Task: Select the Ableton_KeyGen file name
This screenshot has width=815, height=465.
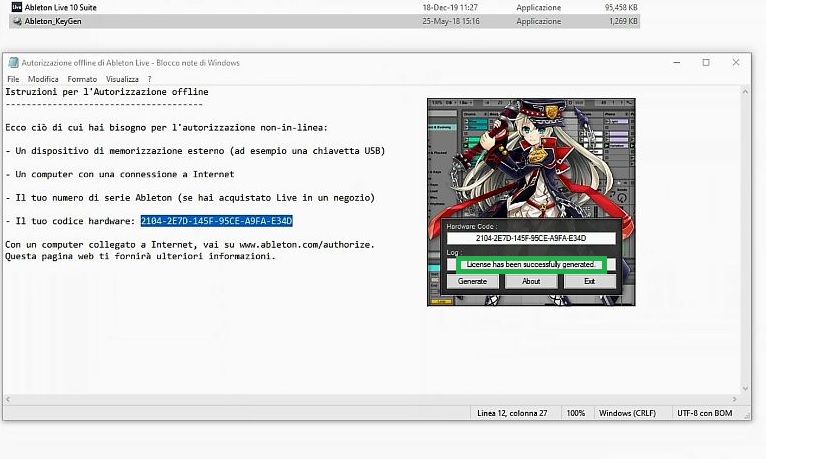Action: tap(53, 21)
